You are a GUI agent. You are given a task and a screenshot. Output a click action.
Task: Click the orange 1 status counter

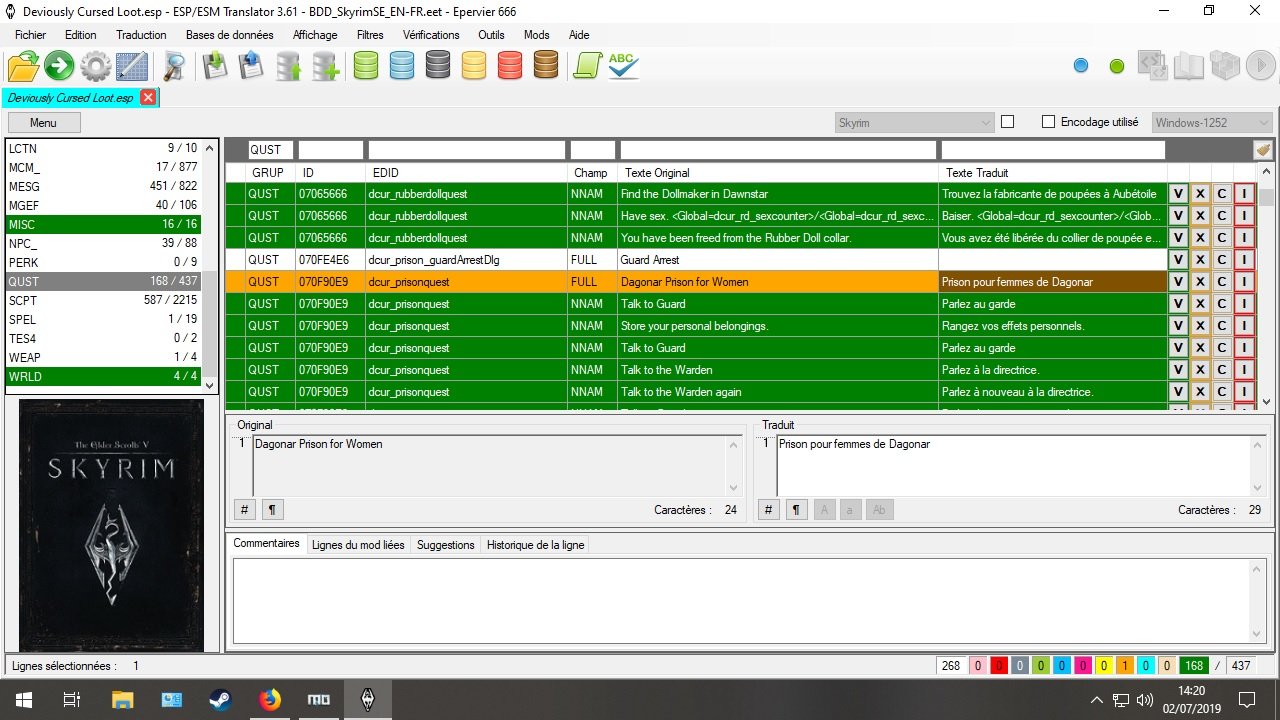click(1124, 666)
